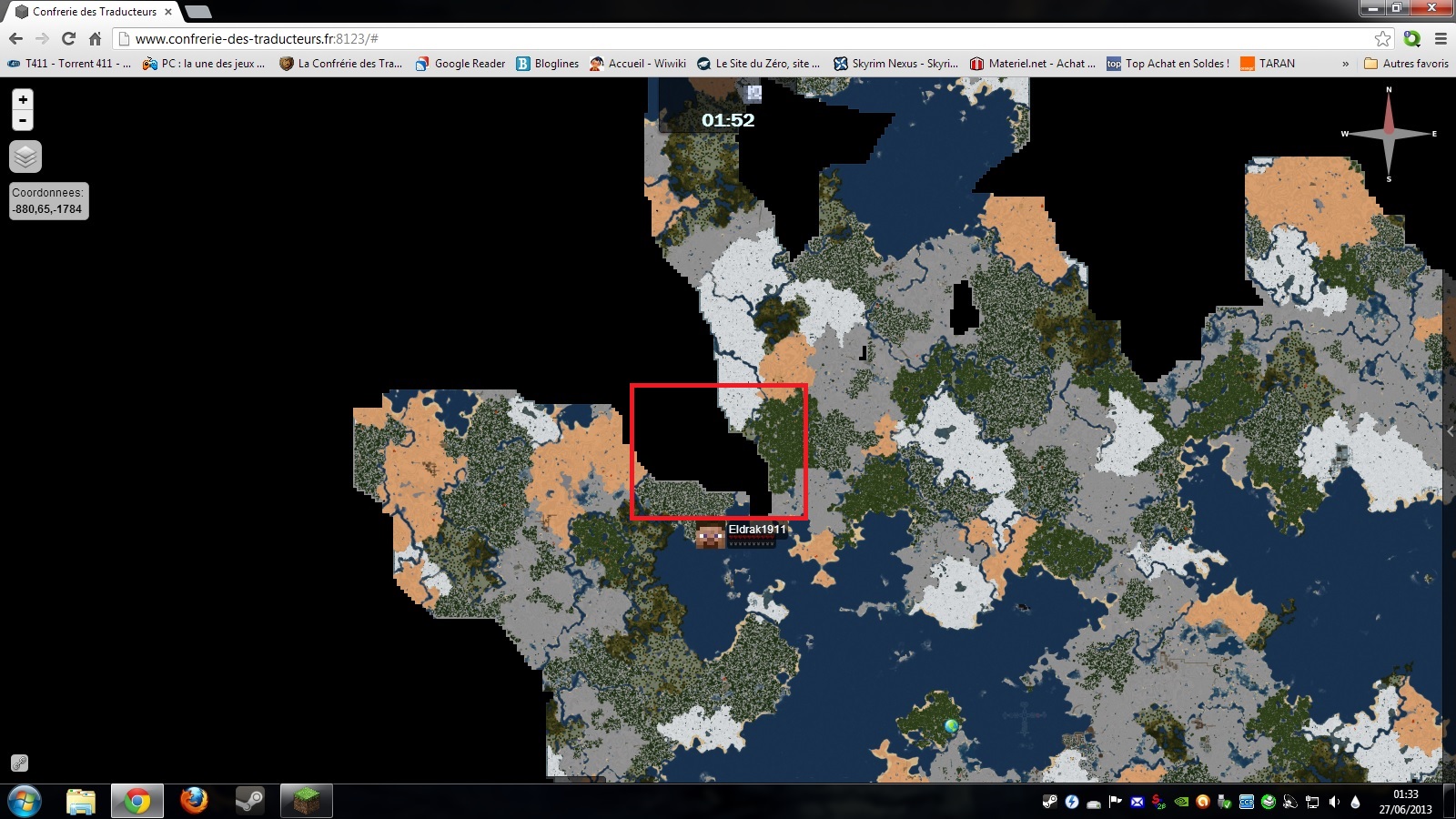Select the Eldrak1911 player head marker
The image size is (1456, 819).
tap(710, 535)
